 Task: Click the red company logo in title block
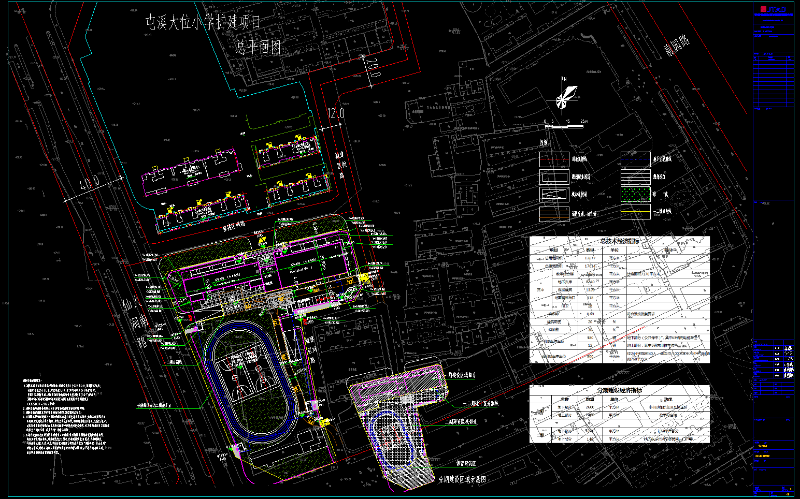[764, 9]
